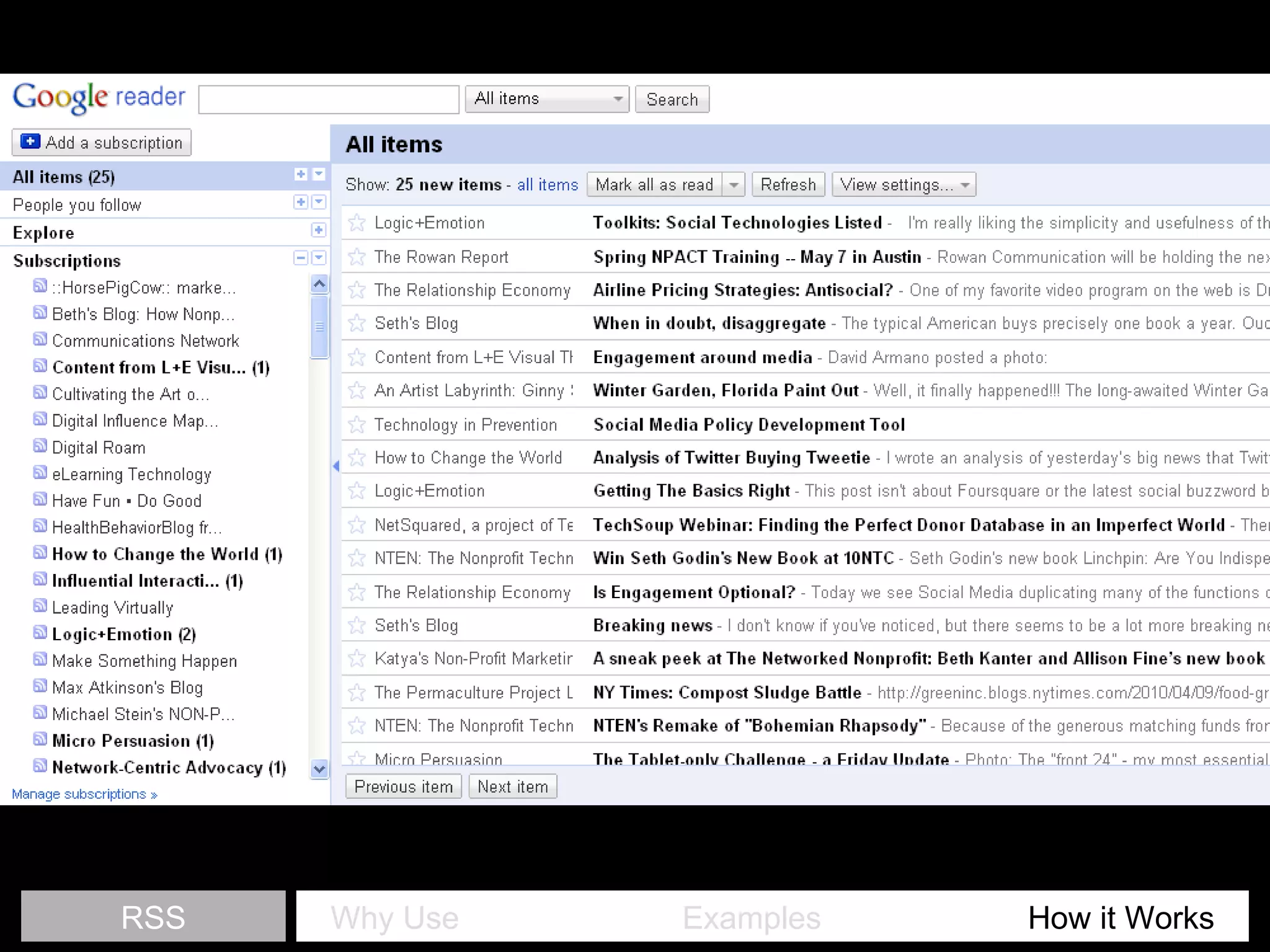Open the All items search scope dropdown

coord(547,99)
